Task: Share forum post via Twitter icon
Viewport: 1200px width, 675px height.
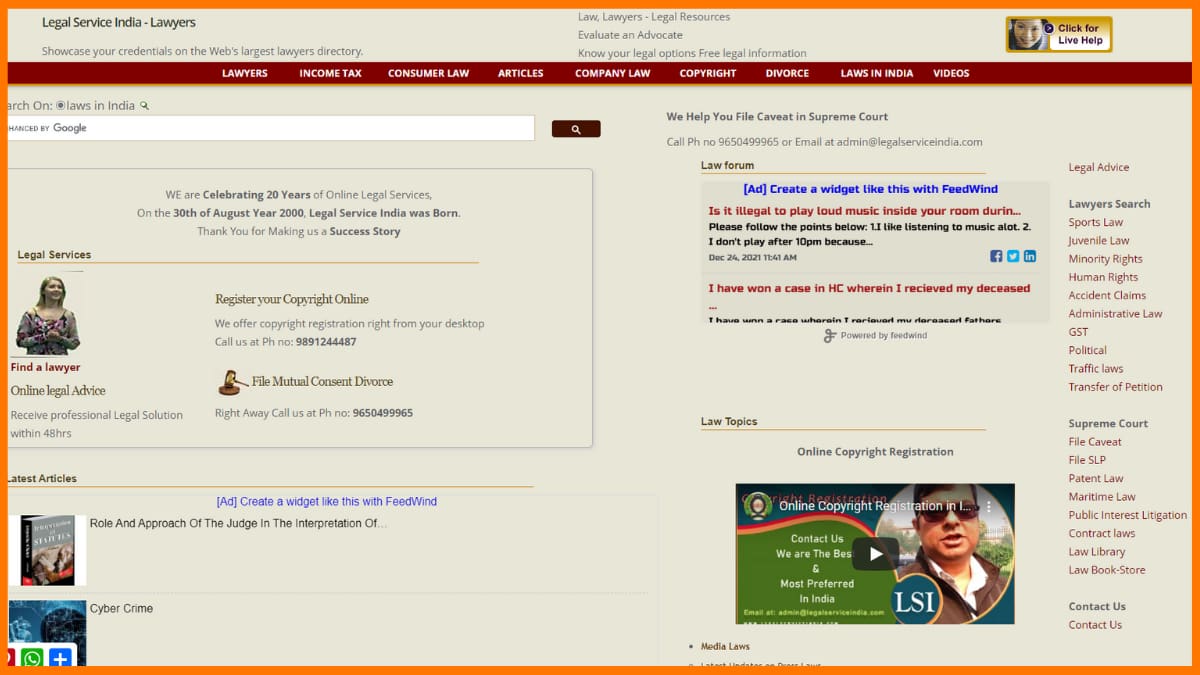Action: (1013, 257)
